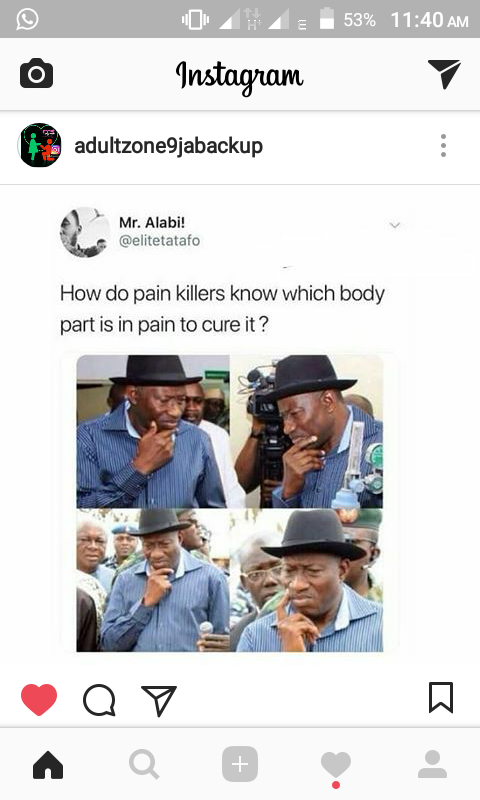
Task: Expand tweet chevron next to Mr. Alabi!
Action: (x=395, y=225)
